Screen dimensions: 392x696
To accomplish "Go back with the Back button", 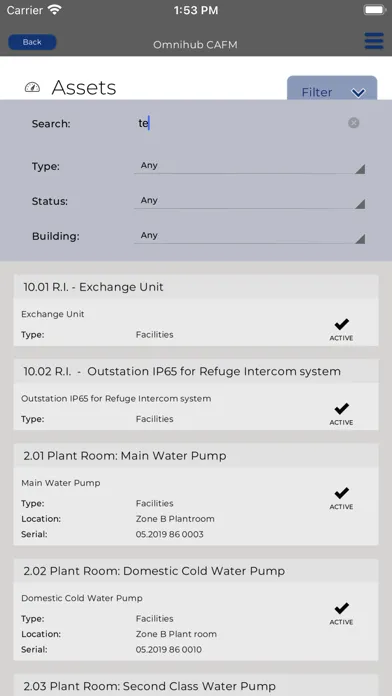I will click(x=32, y=42).
